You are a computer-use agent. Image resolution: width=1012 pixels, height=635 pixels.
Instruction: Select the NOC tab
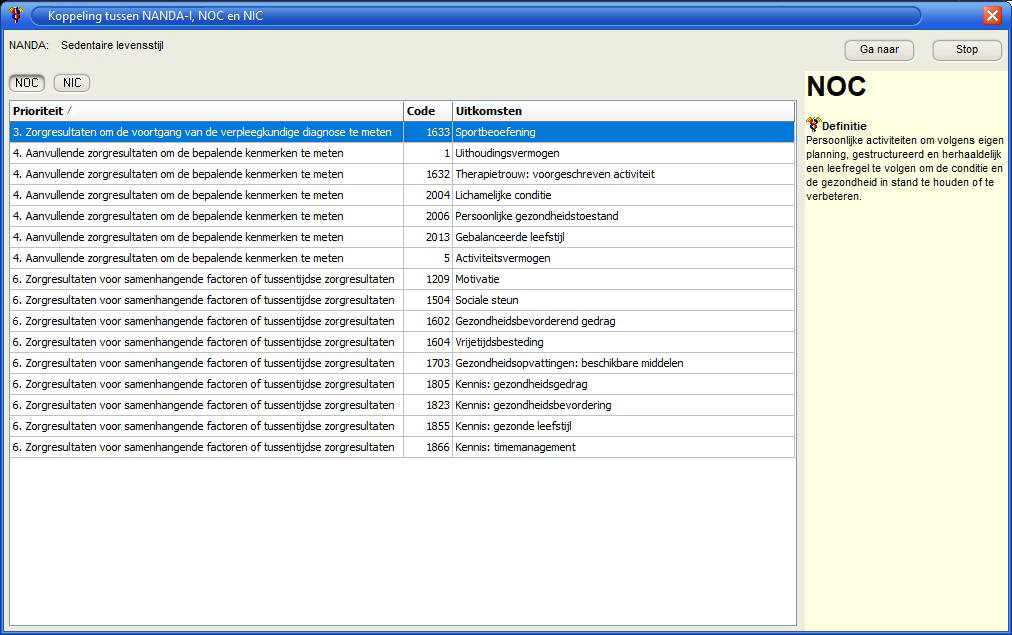tap(27, 83)
